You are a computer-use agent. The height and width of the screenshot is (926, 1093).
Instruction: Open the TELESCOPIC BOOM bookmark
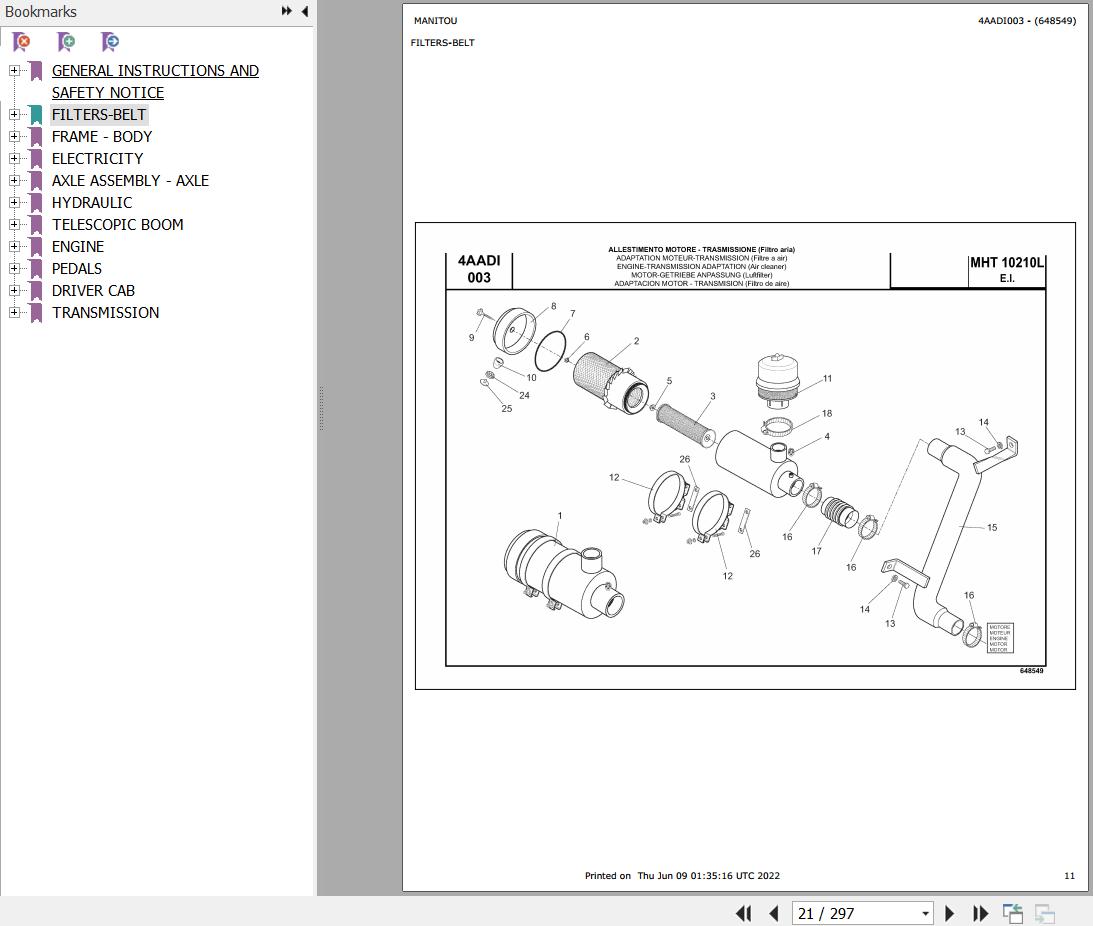[x=118, y=225]
